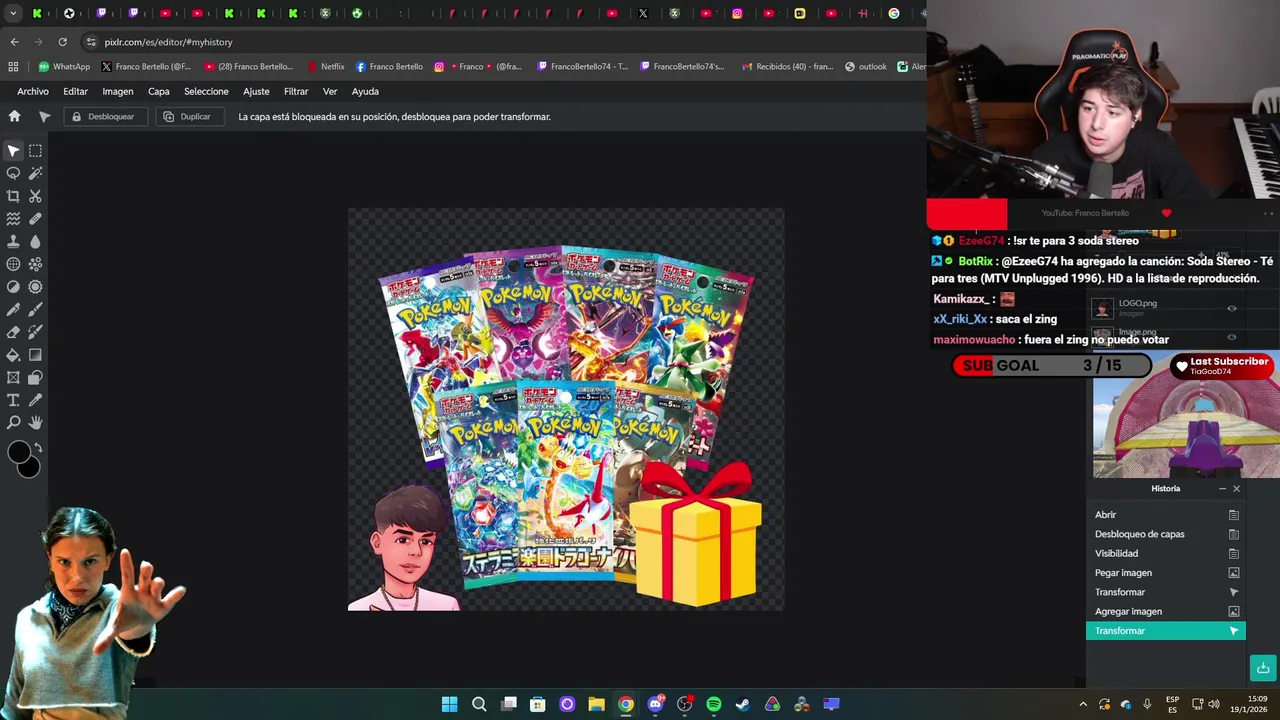
Task: Open the Recibidos (40) bookmark
Action: click(x=787, y=67)
